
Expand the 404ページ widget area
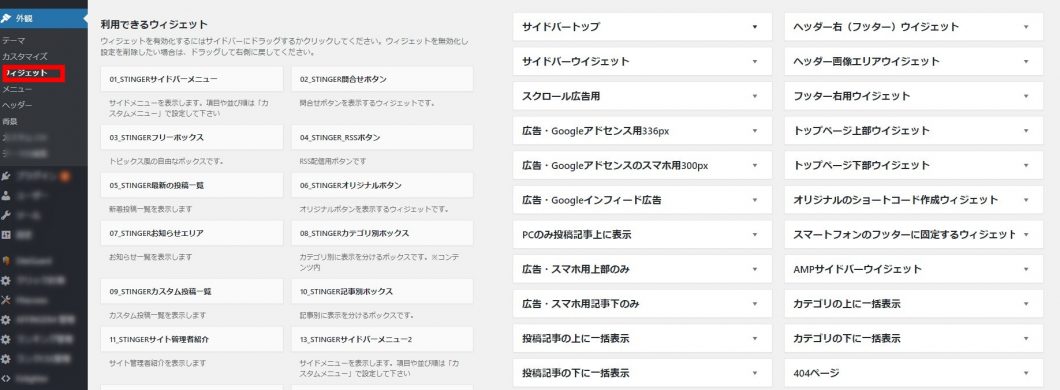[x=913, y=373]
